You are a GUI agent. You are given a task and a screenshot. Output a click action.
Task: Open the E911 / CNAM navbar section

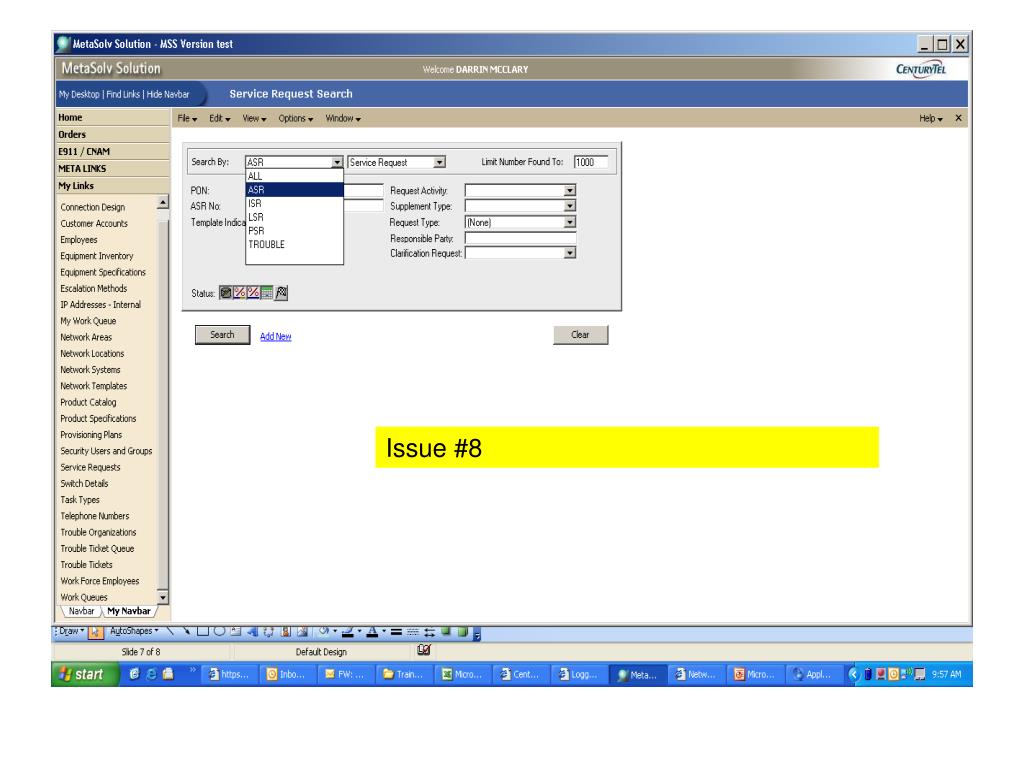(112, 152)
